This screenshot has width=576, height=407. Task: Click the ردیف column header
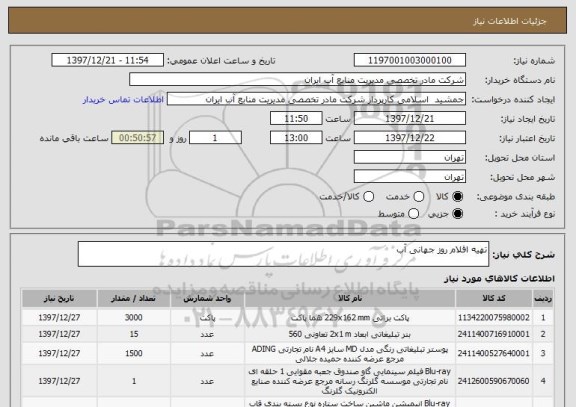[543, 298]
